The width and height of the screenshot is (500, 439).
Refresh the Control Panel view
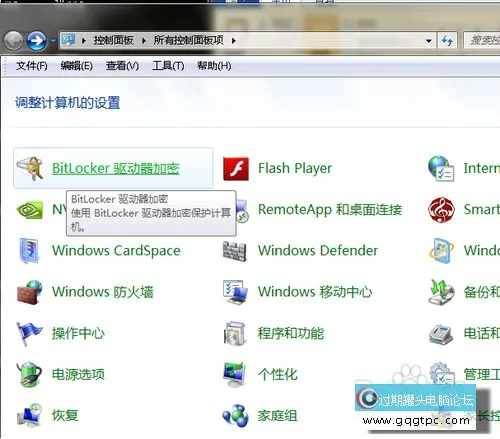[x=447, y=41]
